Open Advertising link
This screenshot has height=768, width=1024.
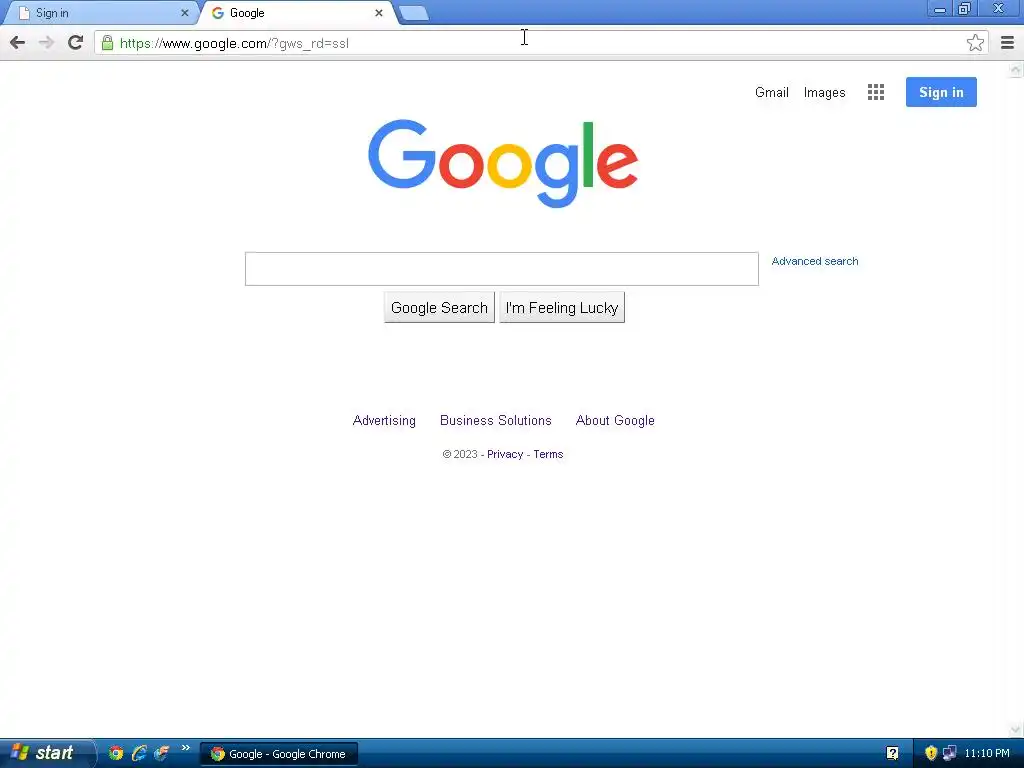pyautogui.click(x=384, y=421)
